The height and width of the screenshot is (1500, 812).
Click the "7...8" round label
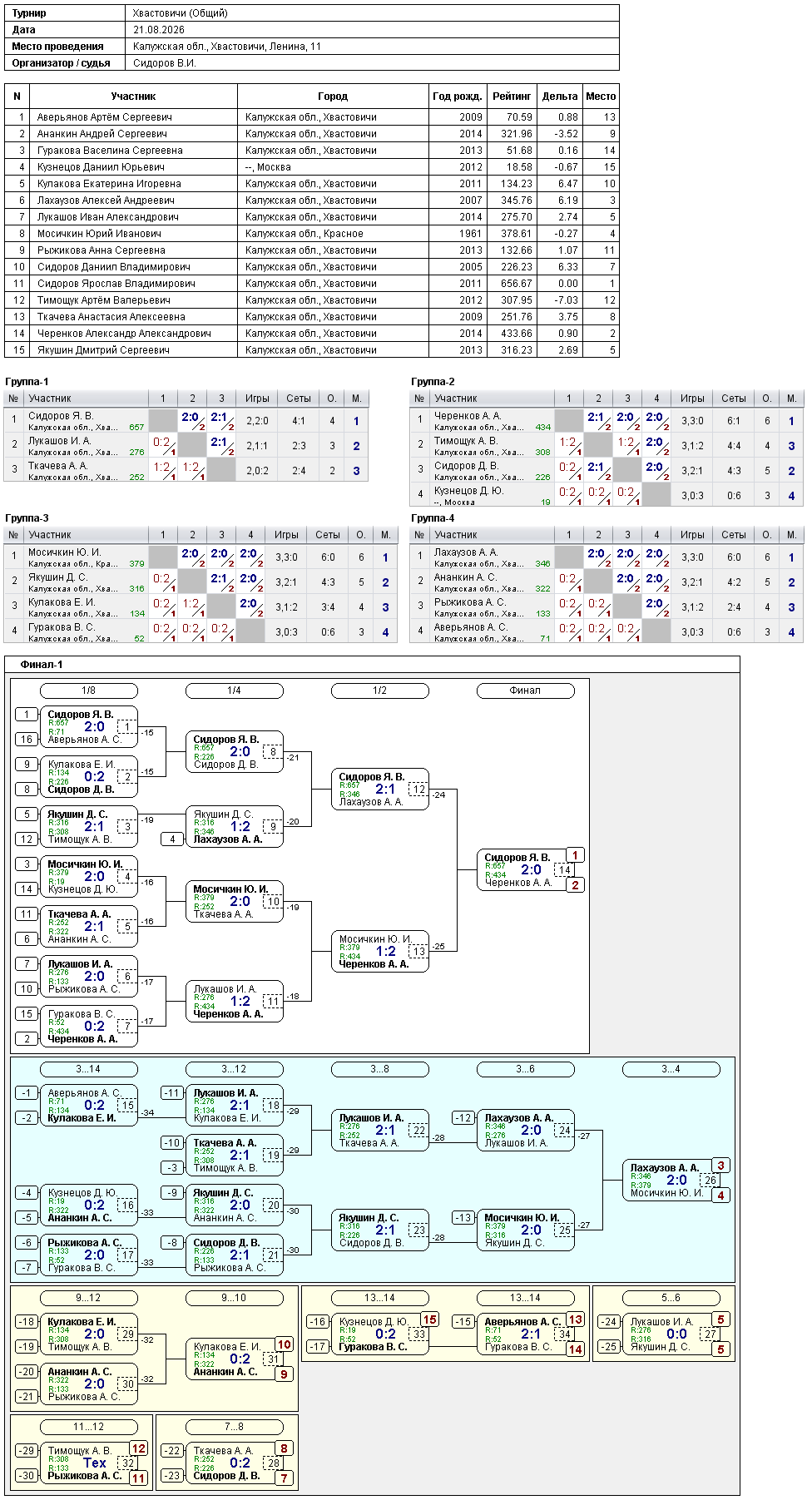pyautogui.click(x=235, y=1427)
